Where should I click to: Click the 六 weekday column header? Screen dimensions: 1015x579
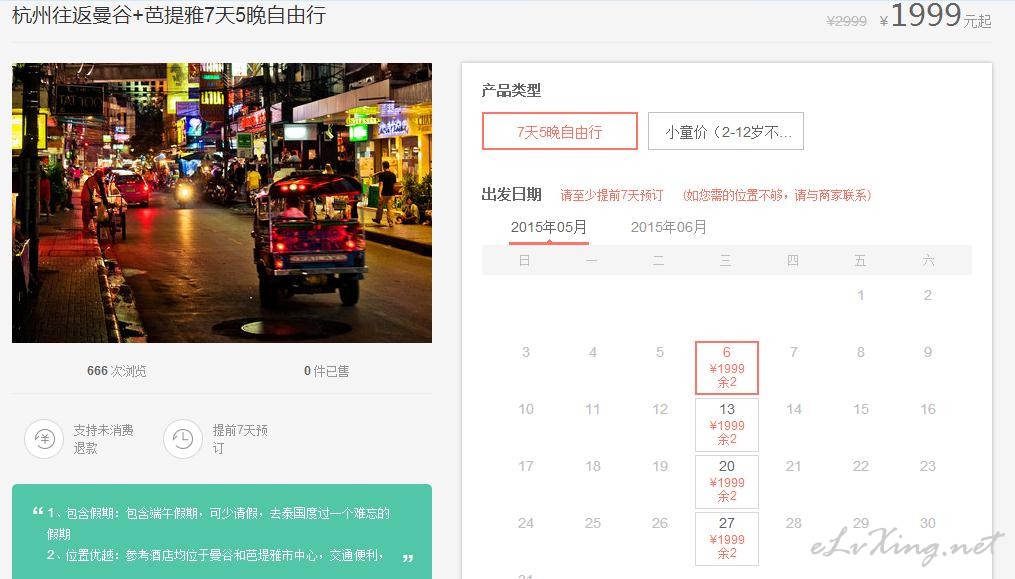(x=928, y=260)
